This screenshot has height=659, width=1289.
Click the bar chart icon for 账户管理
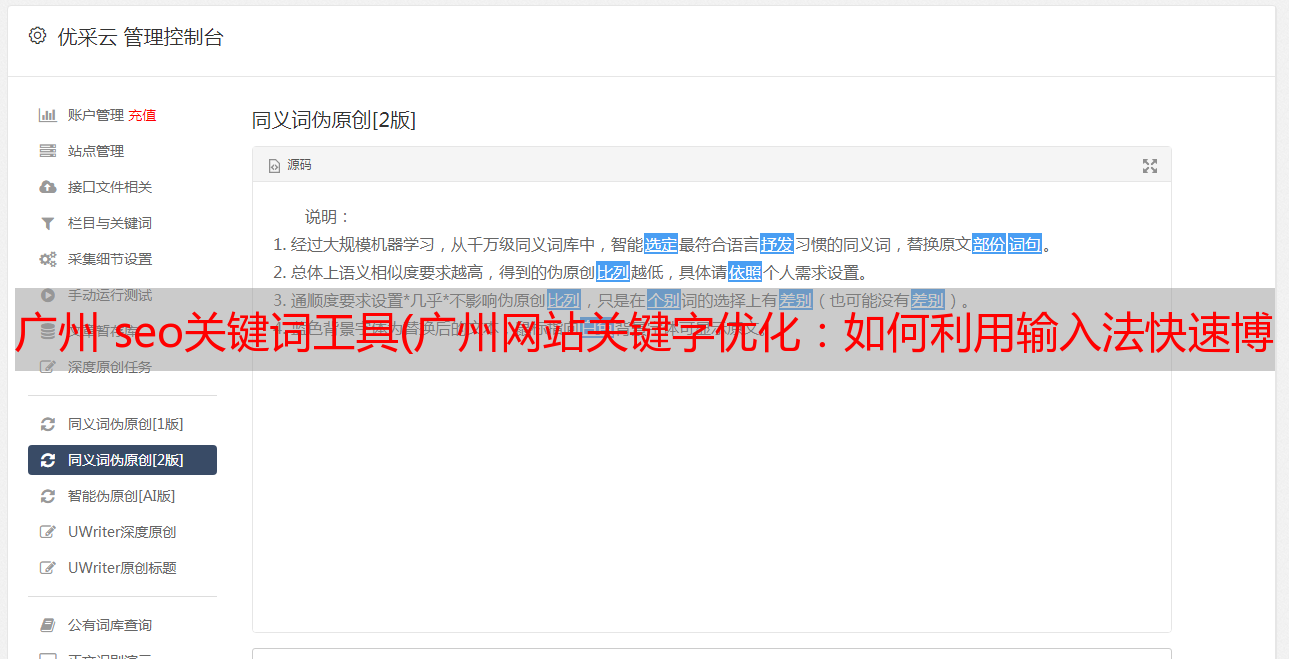pos(47,115)
